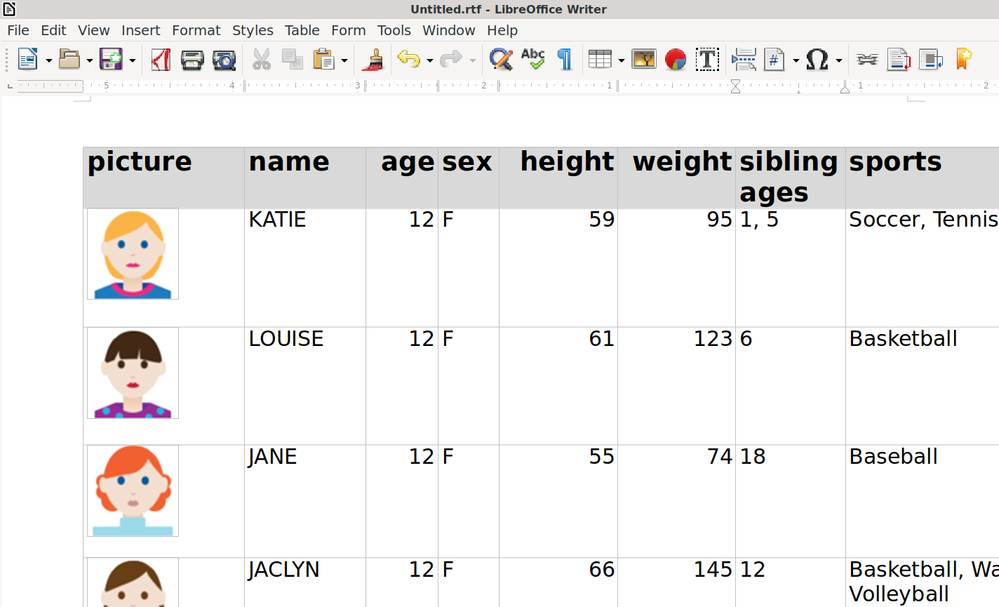The height and width of the screenshot is (607, 999).
Task: Toggle formatting marks pilcrow icon
Action: 564,60
